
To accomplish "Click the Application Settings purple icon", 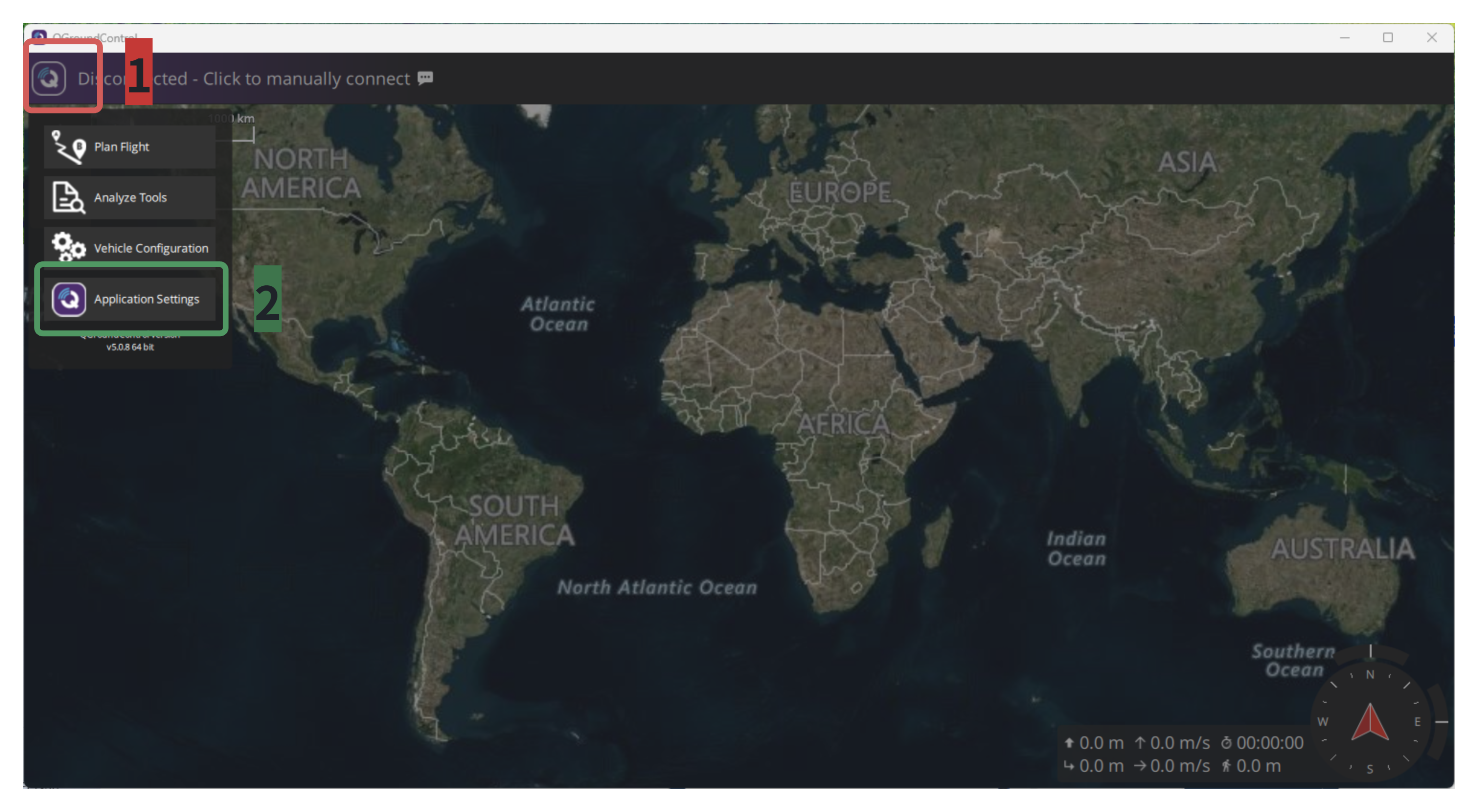I will (x=69, y=299).
